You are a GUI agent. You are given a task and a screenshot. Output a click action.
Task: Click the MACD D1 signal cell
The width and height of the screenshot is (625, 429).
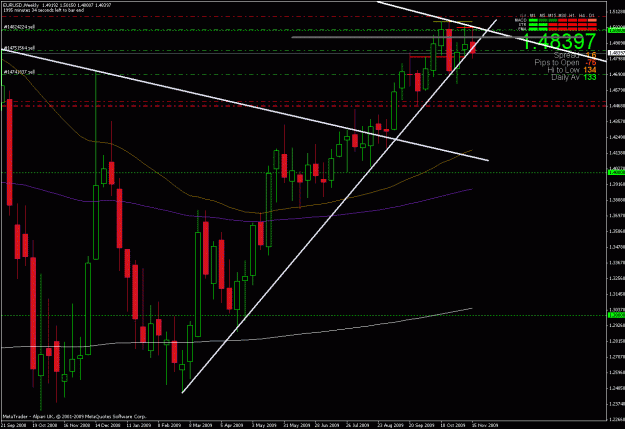[x=592, y=20]
